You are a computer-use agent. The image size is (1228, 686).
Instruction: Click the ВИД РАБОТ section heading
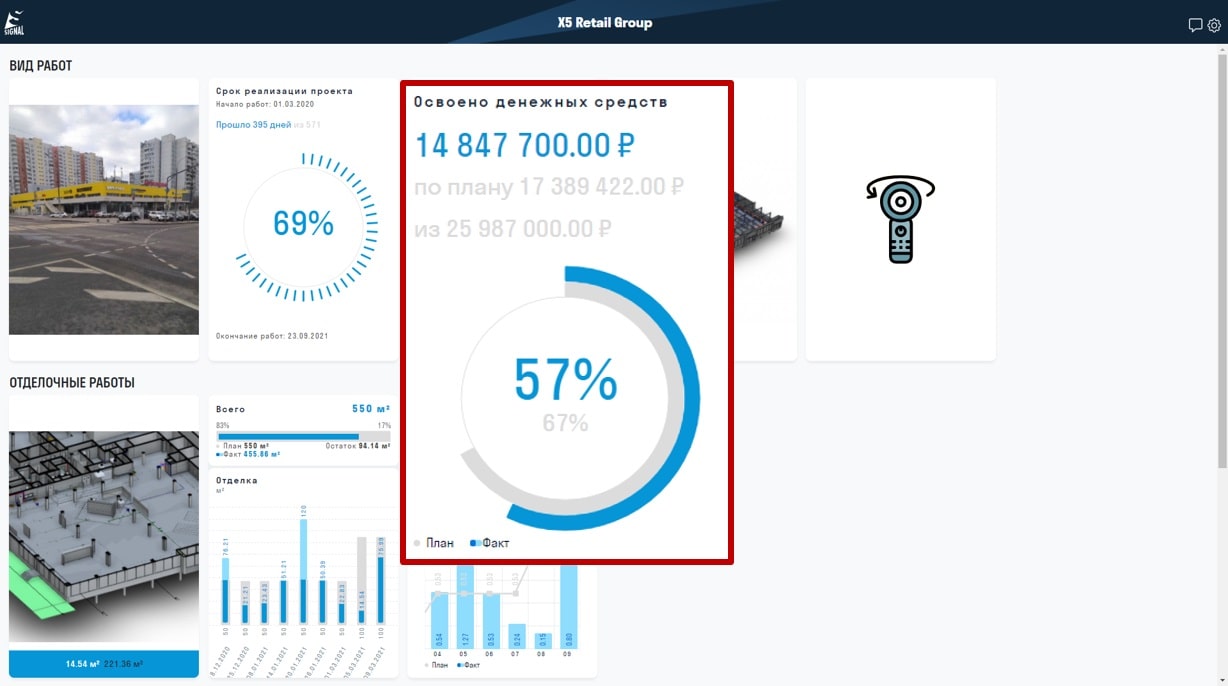(41, 66)
